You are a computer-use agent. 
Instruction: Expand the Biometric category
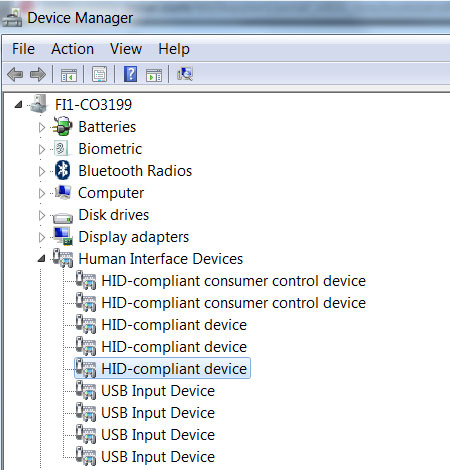(x=42, y=149)
